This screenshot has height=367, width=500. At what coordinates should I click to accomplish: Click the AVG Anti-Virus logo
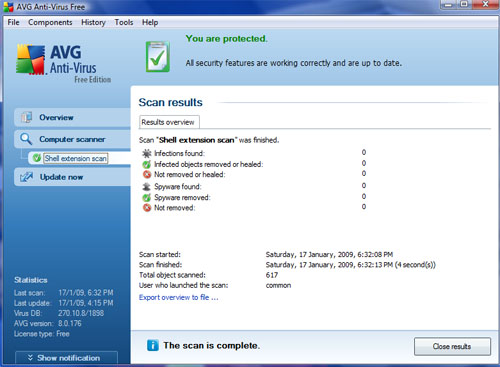pos(63,63)
